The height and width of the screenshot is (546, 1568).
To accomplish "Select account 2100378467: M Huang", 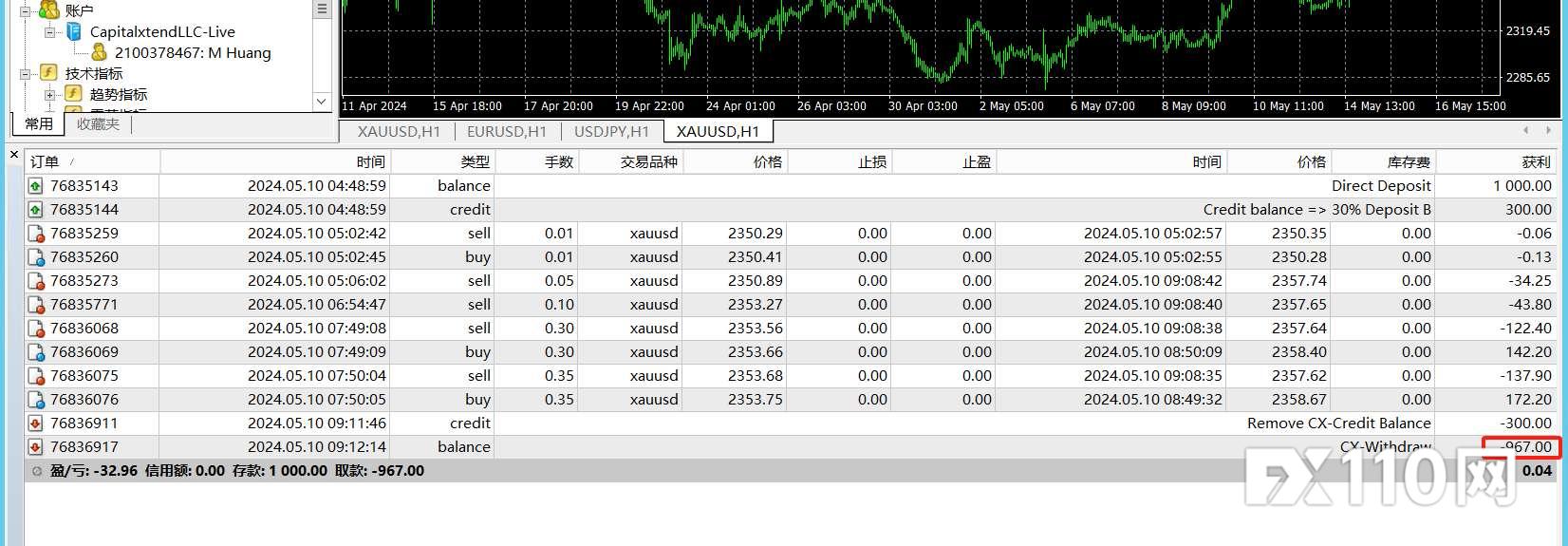I will tap(193, 53).
